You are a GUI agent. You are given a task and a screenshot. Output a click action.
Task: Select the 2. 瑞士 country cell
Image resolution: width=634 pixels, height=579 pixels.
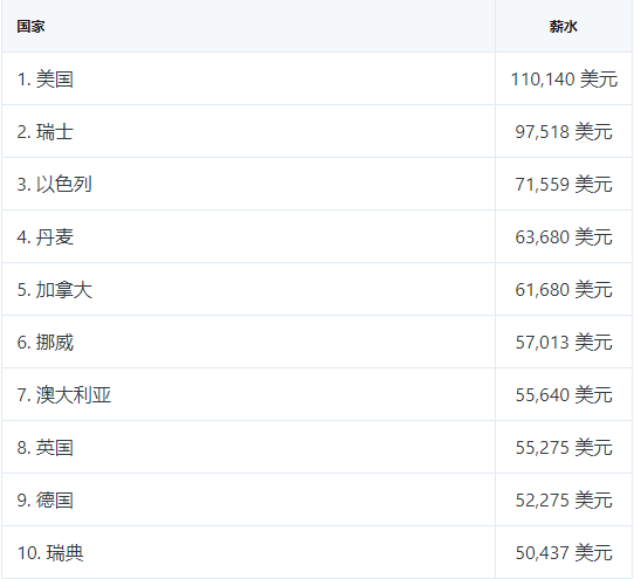[45, 132]
